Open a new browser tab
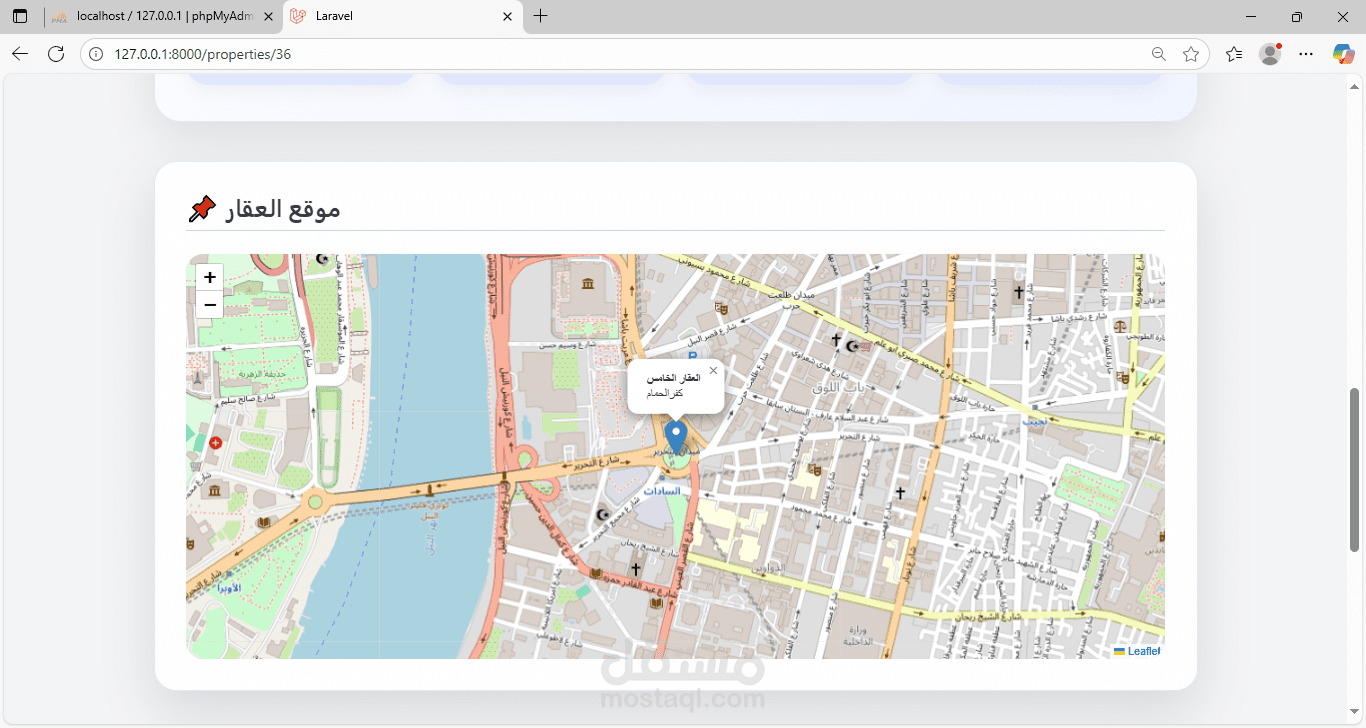Image resolution: width=1366 pixels, height=728 pixels. (x=541, y=16)
